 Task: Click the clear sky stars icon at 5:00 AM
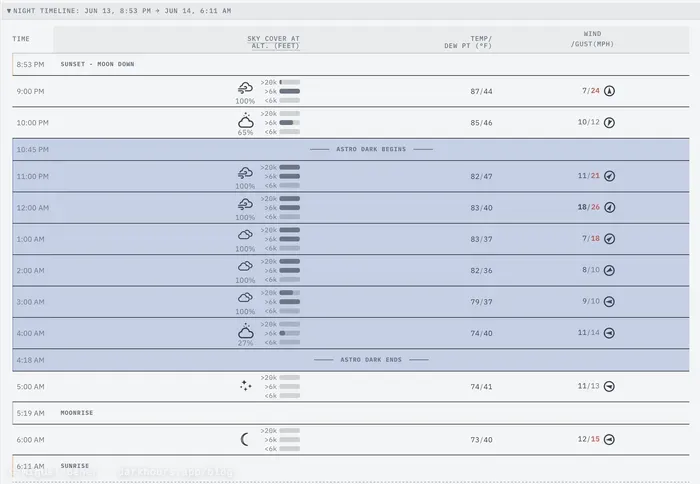(245, 386)
